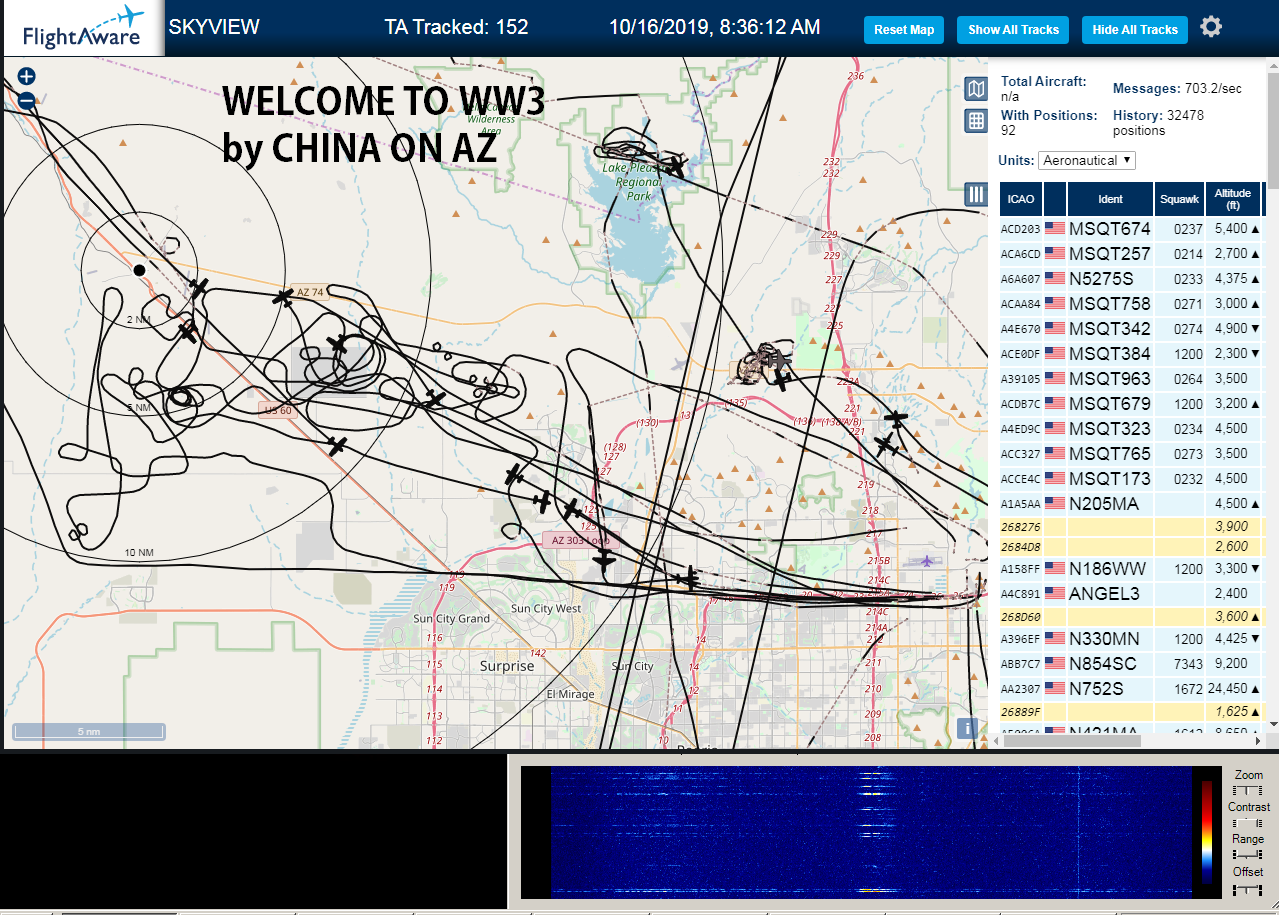The height and width of the screenshot is (915, 1279).
Task: Click the FlightAware logo
Action: (83, 29)
